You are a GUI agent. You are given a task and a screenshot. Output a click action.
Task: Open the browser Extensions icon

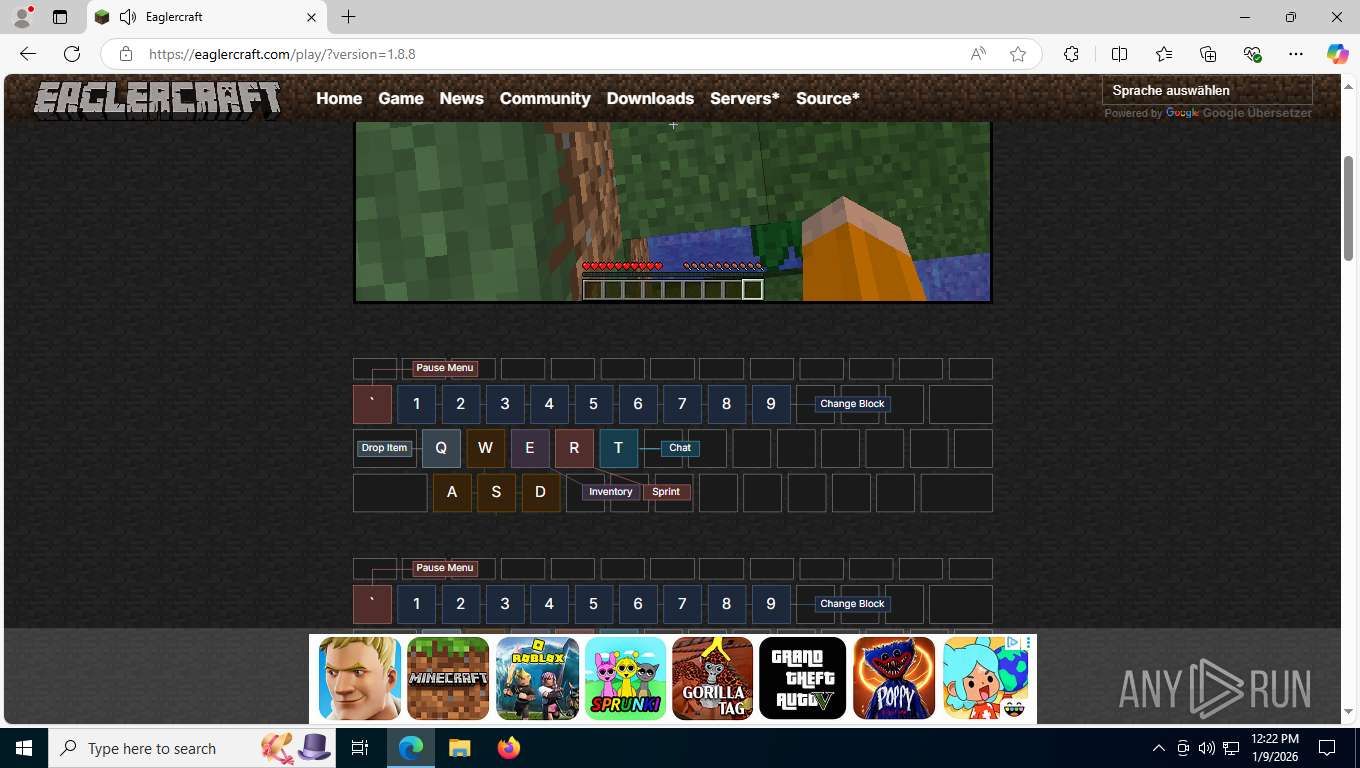click(x=1071, y=54)
